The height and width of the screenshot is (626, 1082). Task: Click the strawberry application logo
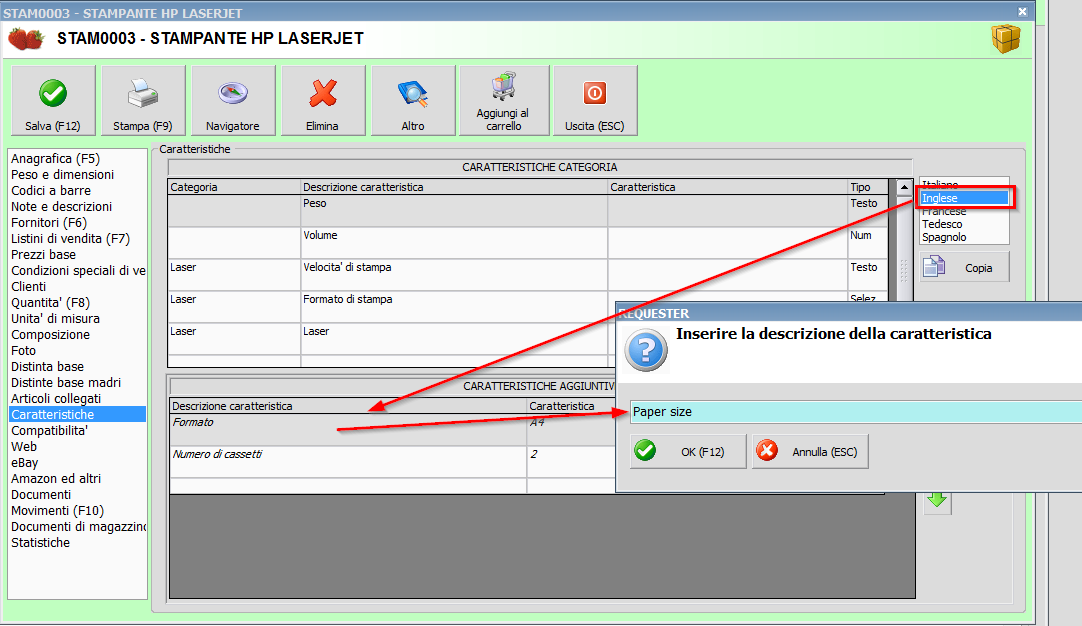pyautogui.click(x=26, y=39)
